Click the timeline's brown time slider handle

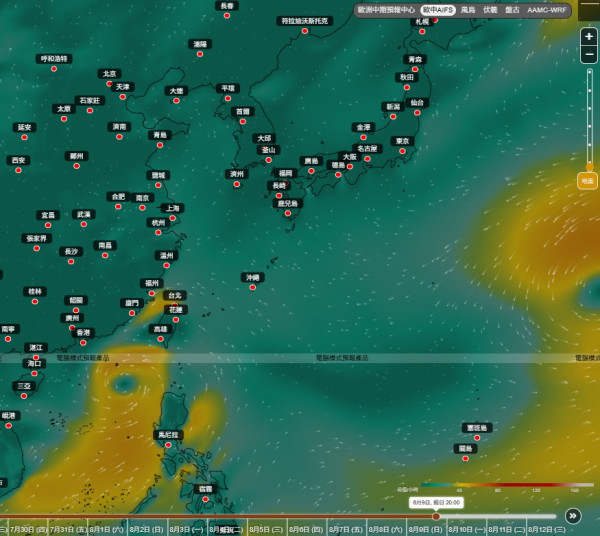(x=436, y=516)
